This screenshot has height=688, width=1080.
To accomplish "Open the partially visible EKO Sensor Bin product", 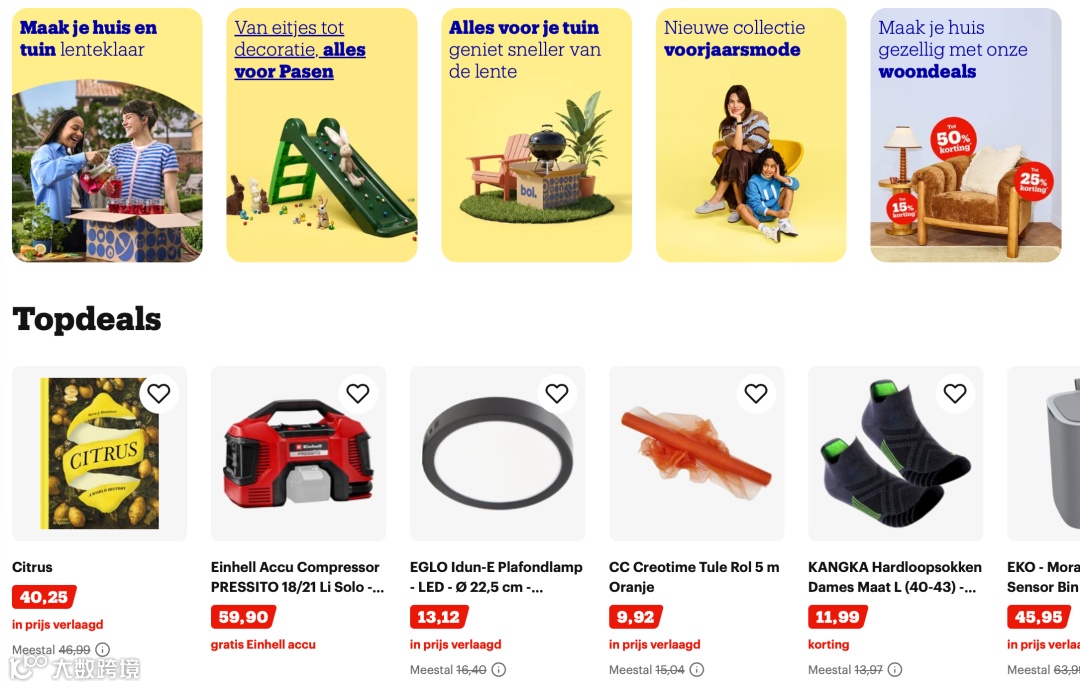I will pyautogui.click(x=1043, y=453).
